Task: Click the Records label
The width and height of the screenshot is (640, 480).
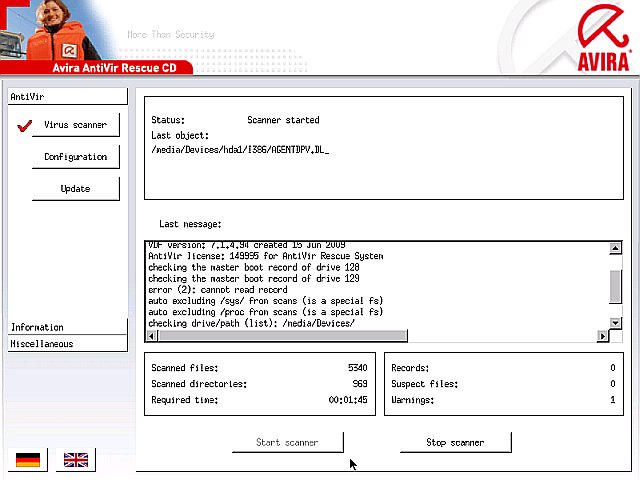Action: pyautogui.click(x=410, y=368)
